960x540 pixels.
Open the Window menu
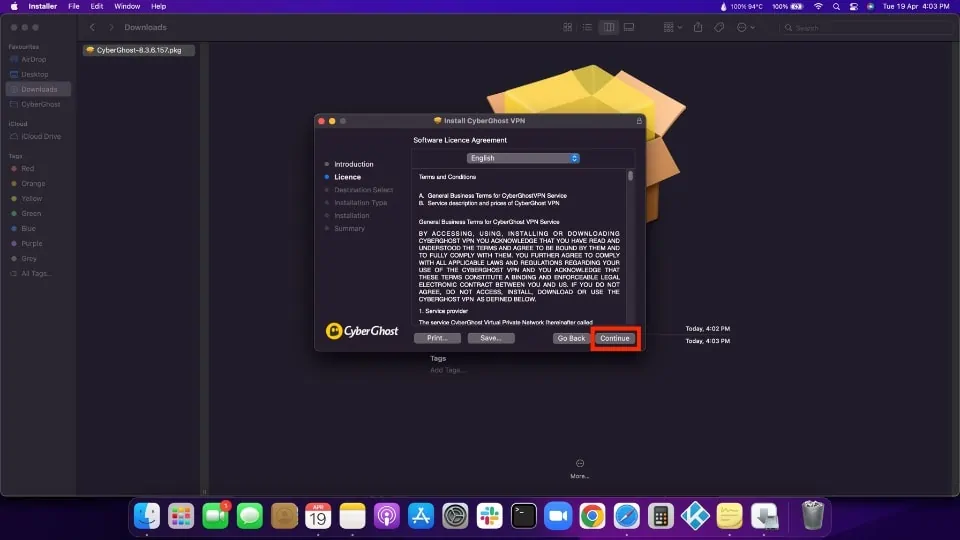[127, 6]
